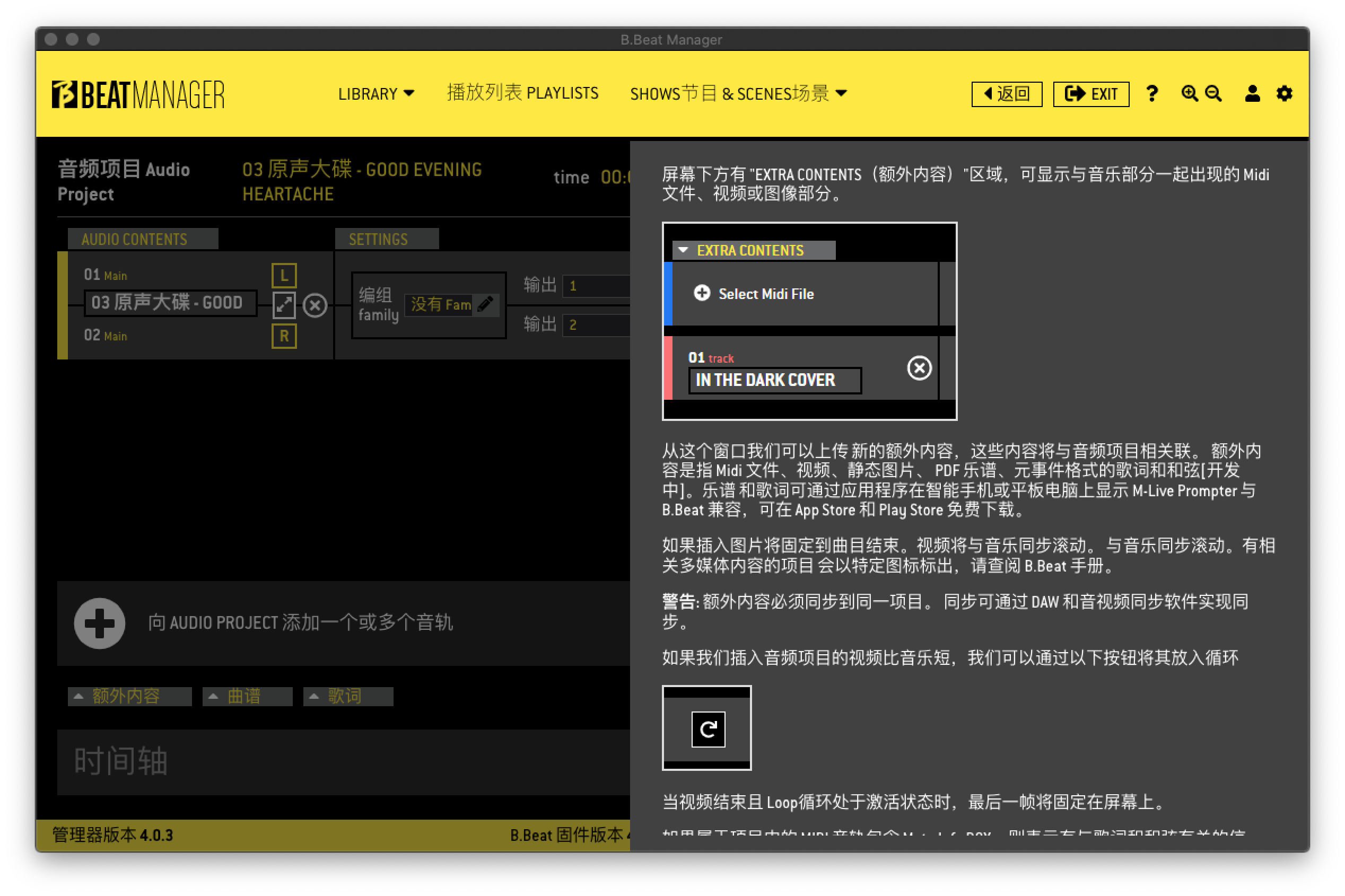The height and width of the screenshot is (896, 1345).
Task: Toggle the R right channel button
Action: tap(284, 336)
